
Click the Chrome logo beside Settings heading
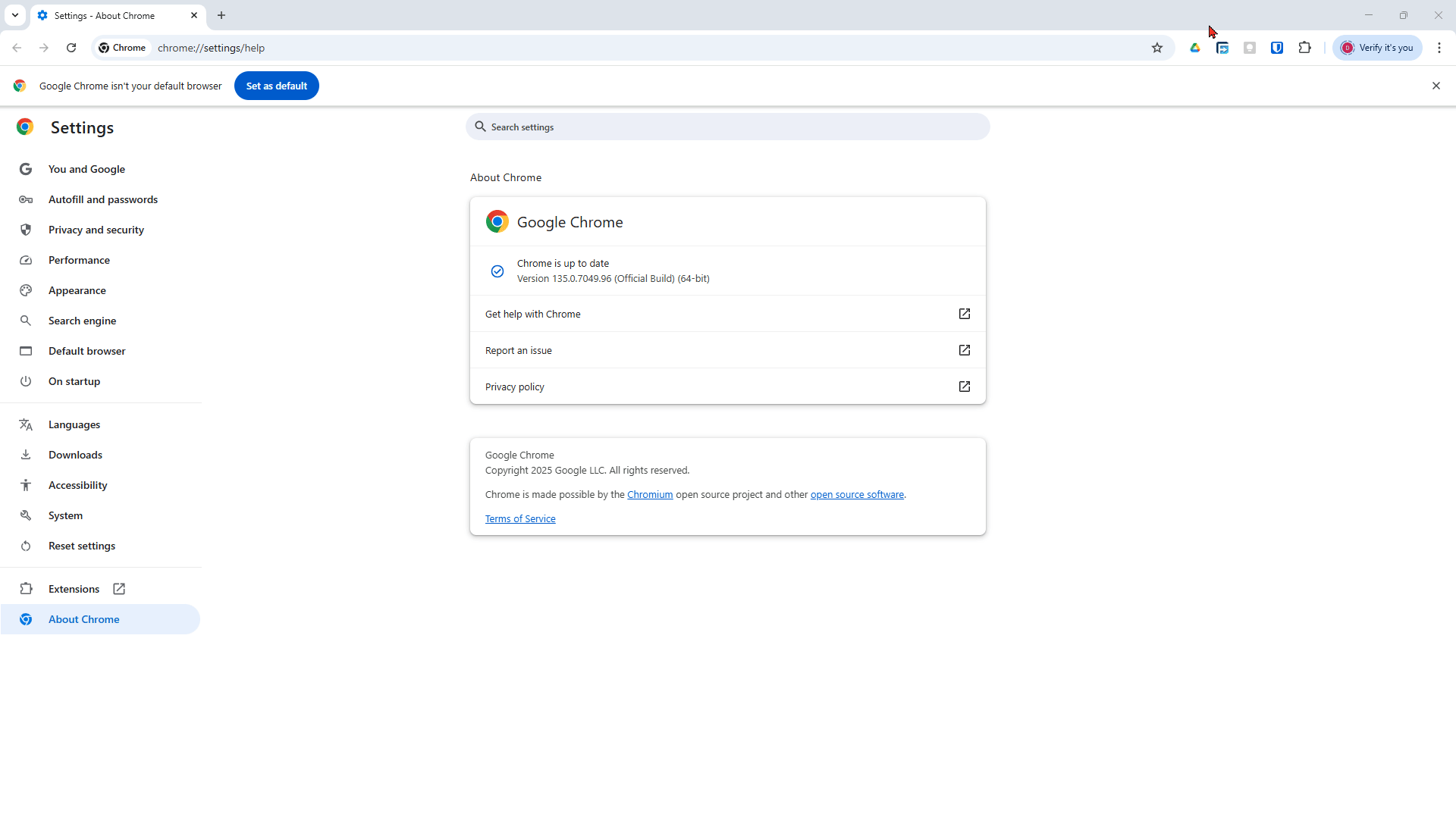click(25, 127)
